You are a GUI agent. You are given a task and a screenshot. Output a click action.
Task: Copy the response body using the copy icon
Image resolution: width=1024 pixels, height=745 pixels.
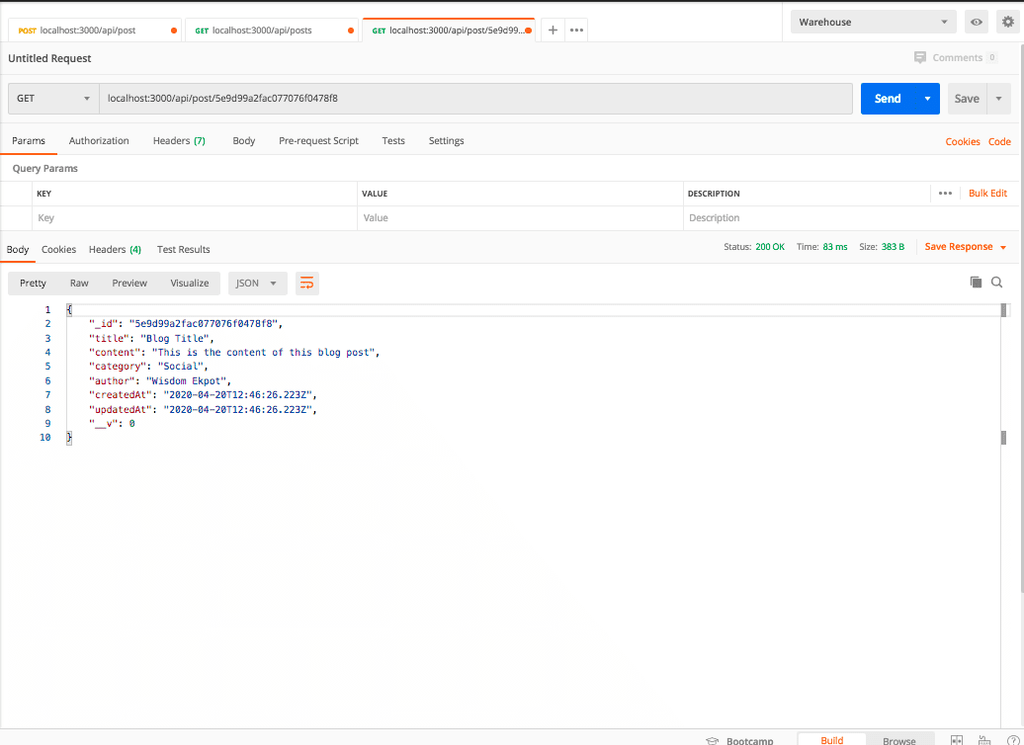point(976,283)
